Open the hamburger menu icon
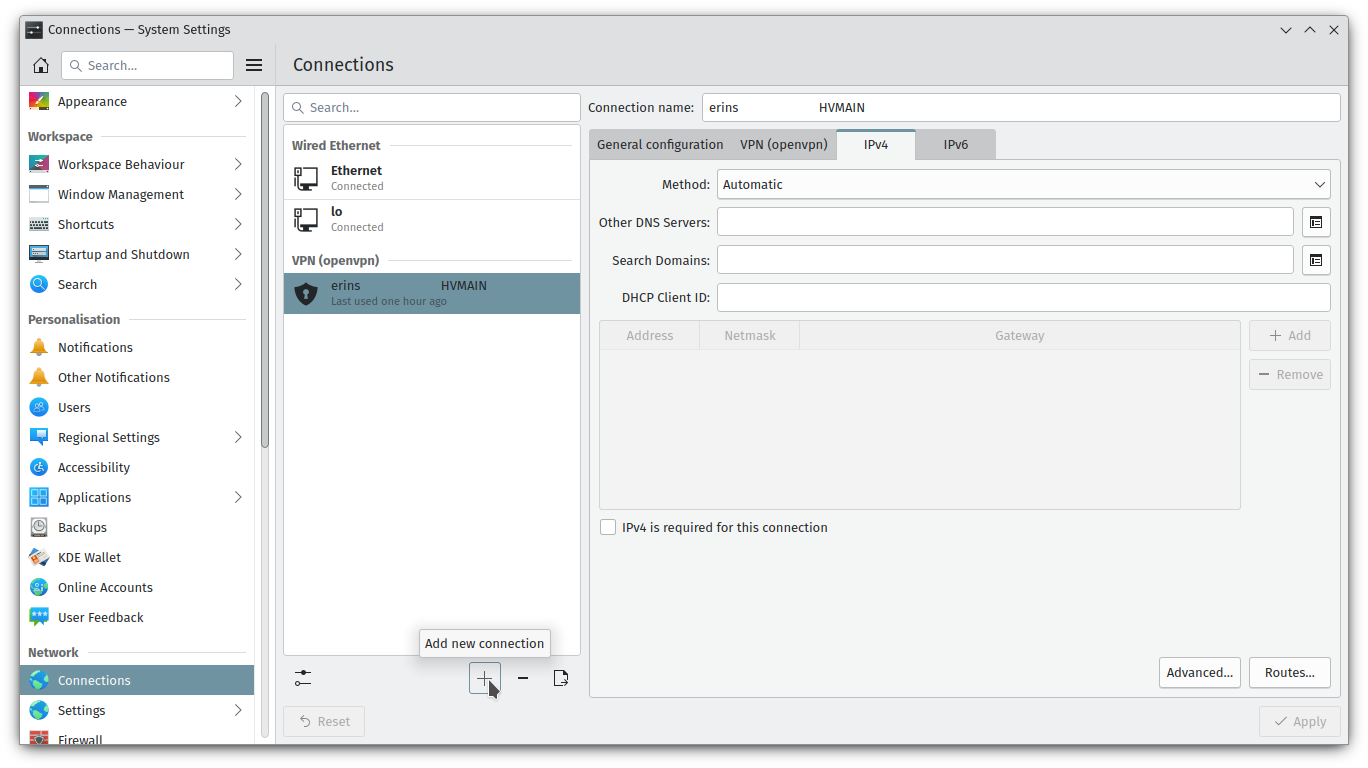 tap(254, 65)
